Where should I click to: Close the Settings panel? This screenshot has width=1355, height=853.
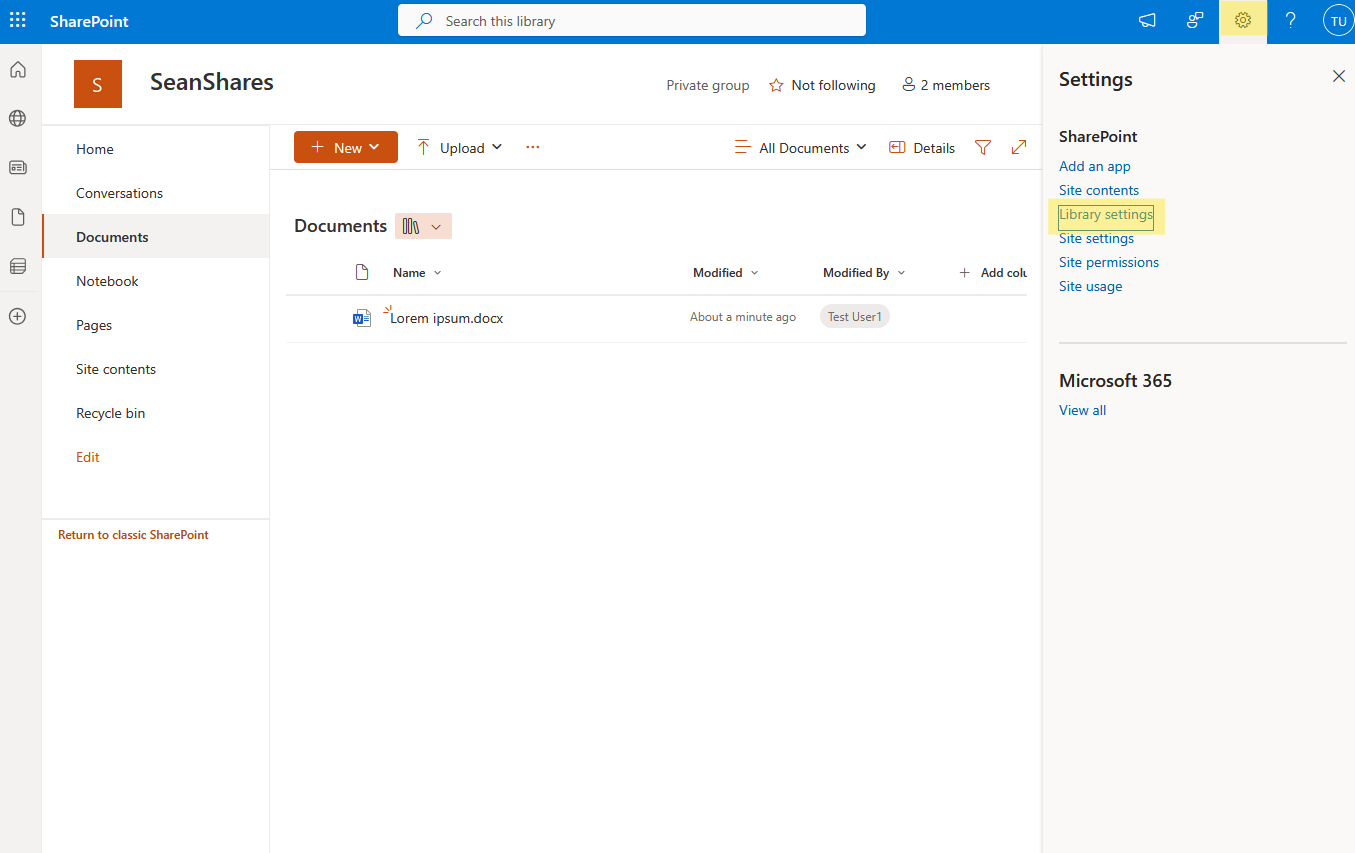click(1339, 76)
